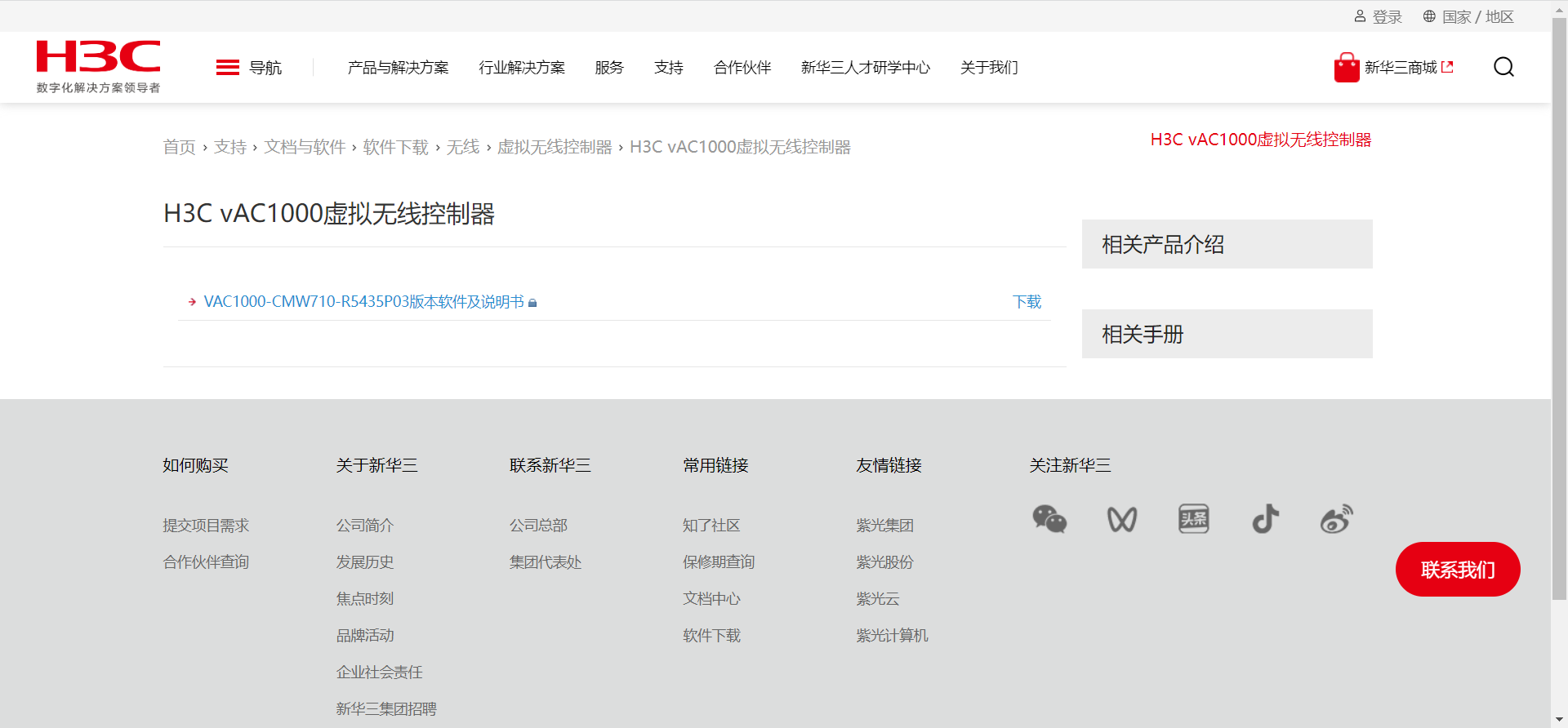Open 集团代表处 footer link
Image resolution: width=1568 pixels, height=728 pixels.
point(546,562)
